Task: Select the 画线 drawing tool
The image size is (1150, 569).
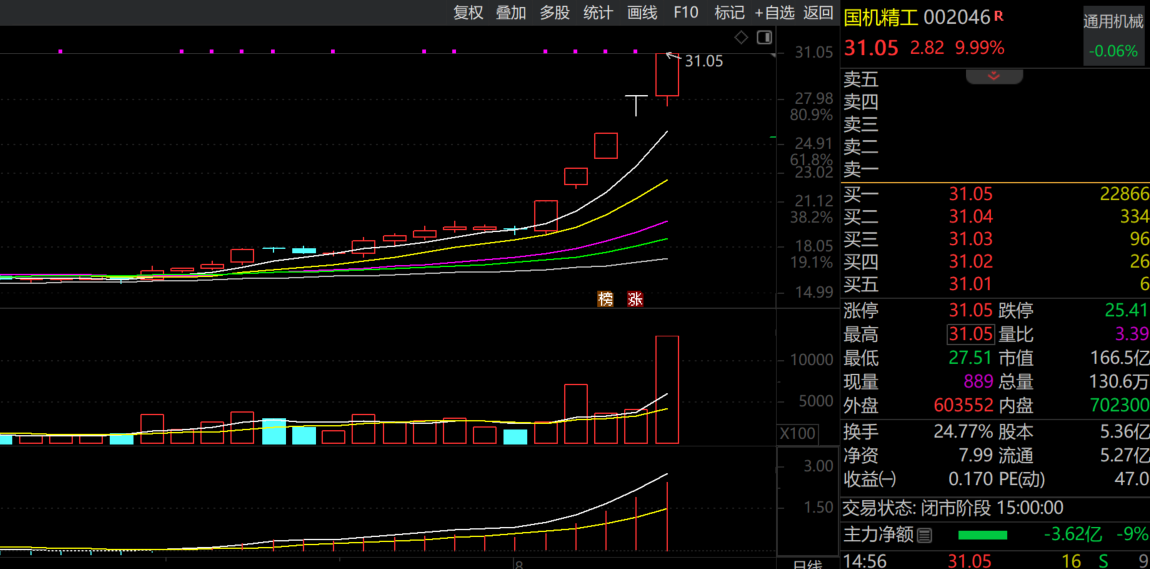Action: (x=642, y=12)
